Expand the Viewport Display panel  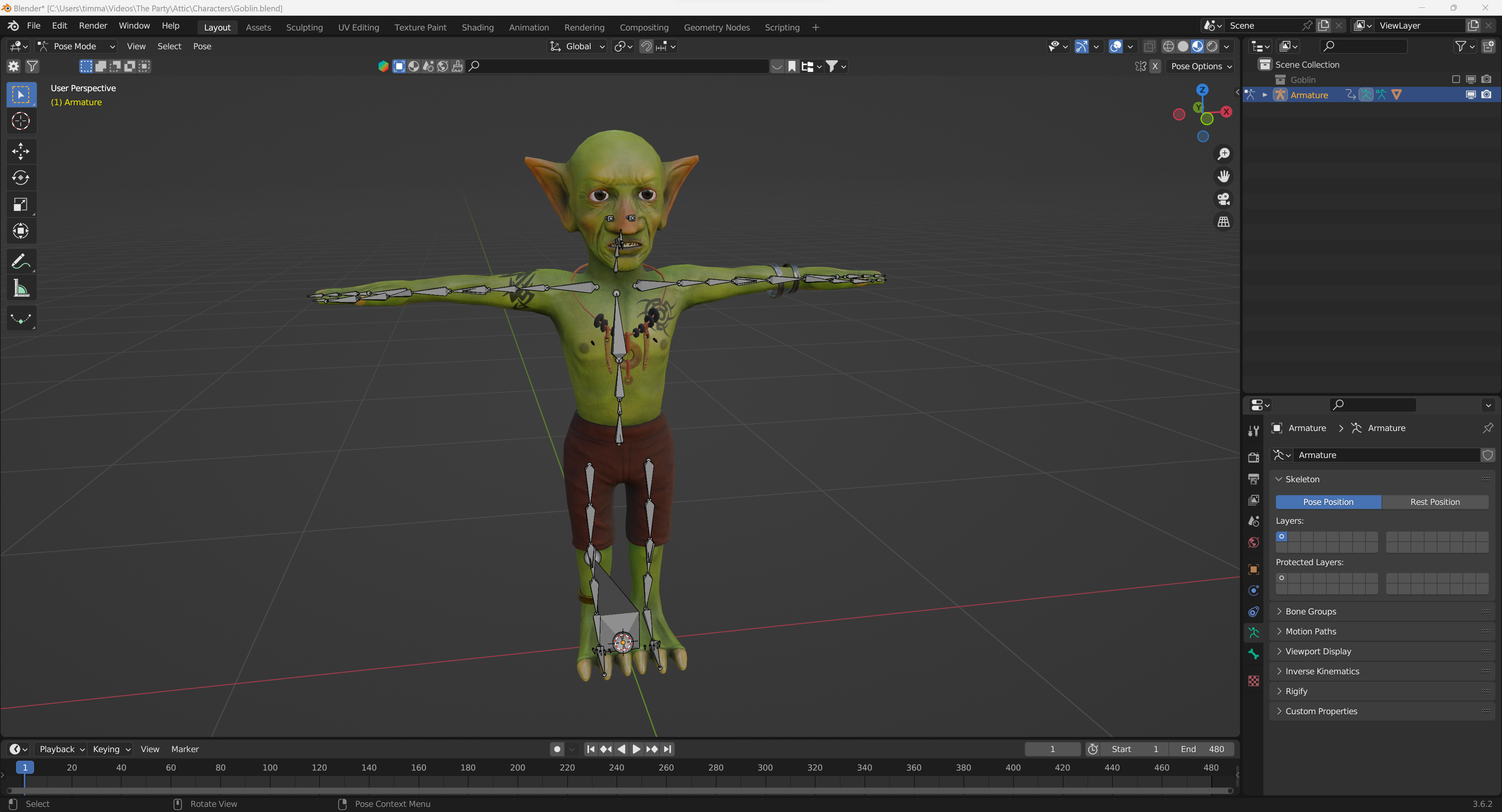pyautogui.click(x=1318, y=652)
